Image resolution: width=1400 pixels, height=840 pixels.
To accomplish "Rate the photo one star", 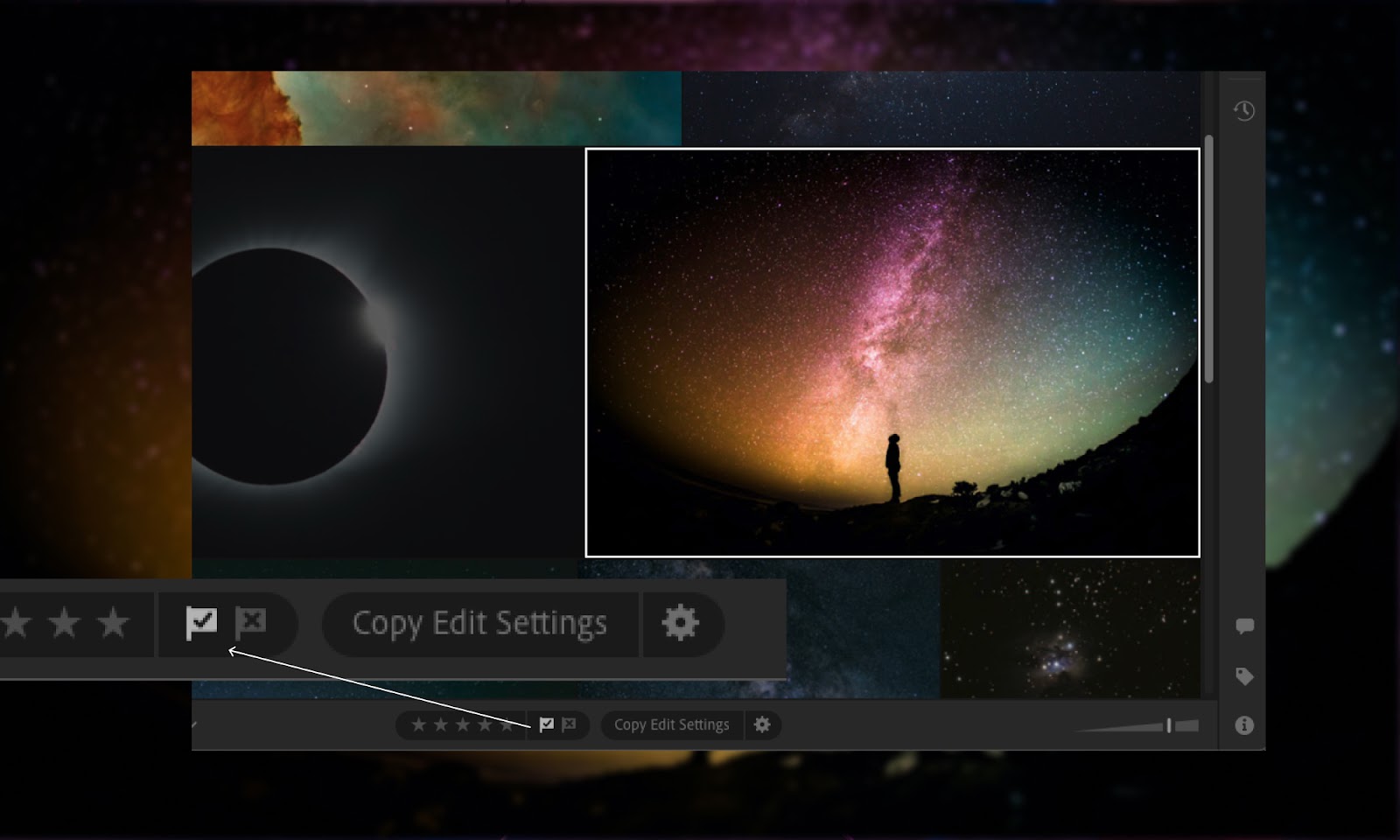I will click(x=419, y=724).
